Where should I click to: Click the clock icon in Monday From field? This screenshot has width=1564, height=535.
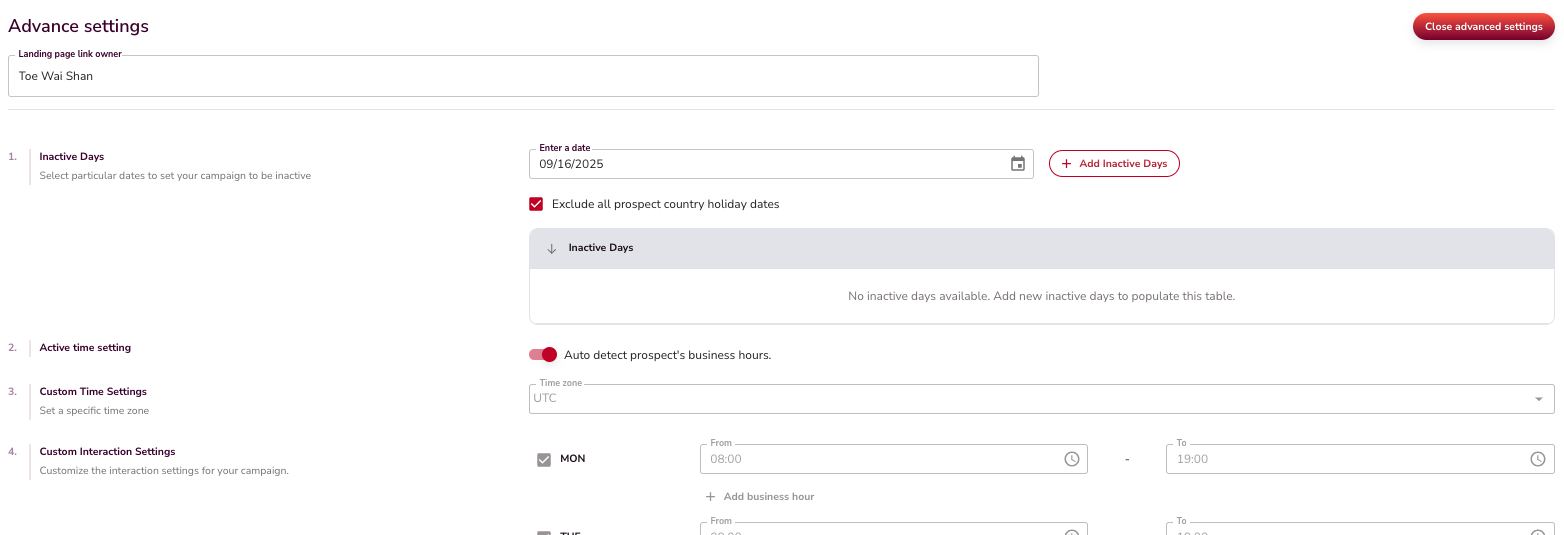(x=1071, y=459)
